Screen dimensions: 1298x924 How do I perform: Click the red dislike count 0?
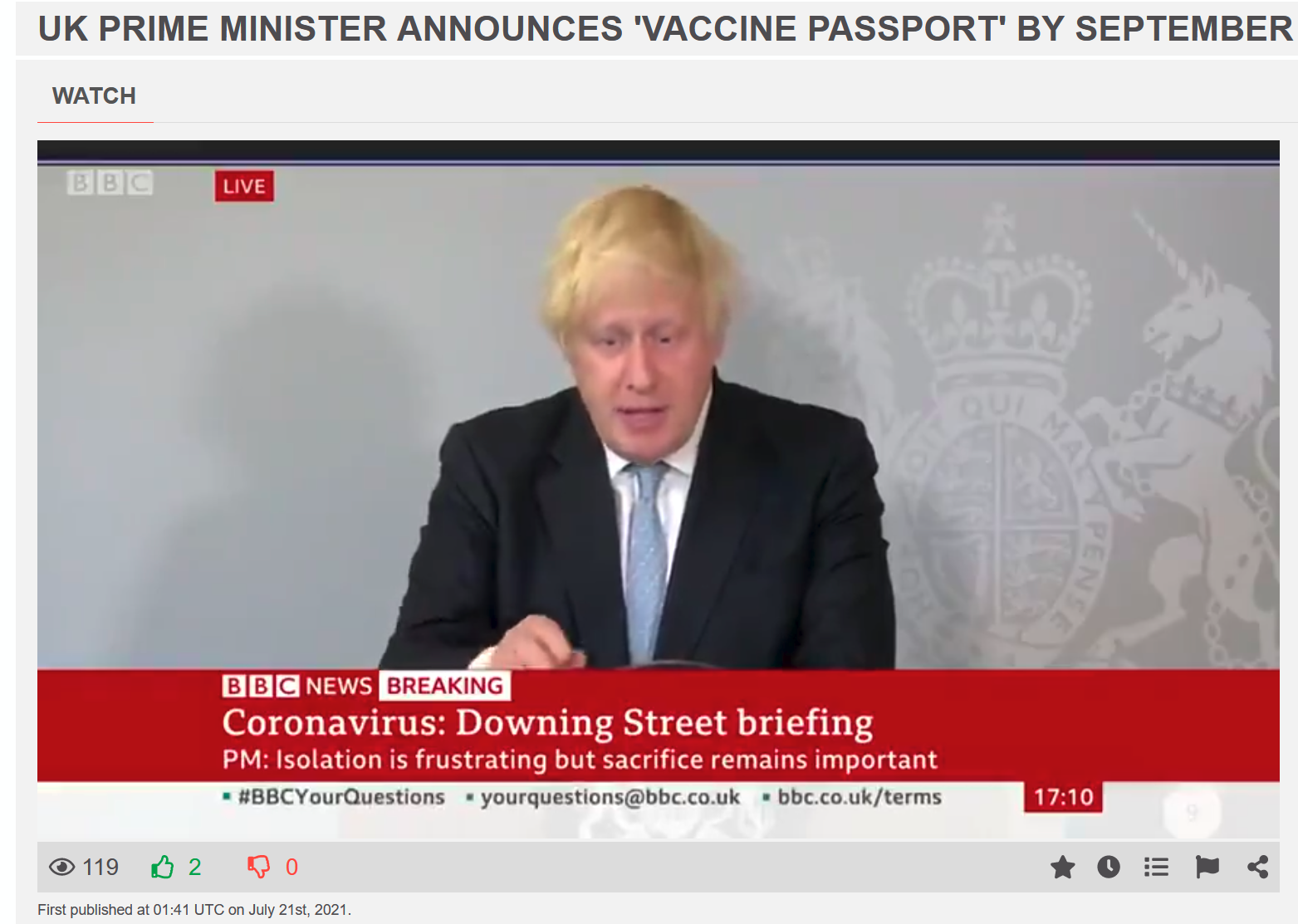[291, 868]
